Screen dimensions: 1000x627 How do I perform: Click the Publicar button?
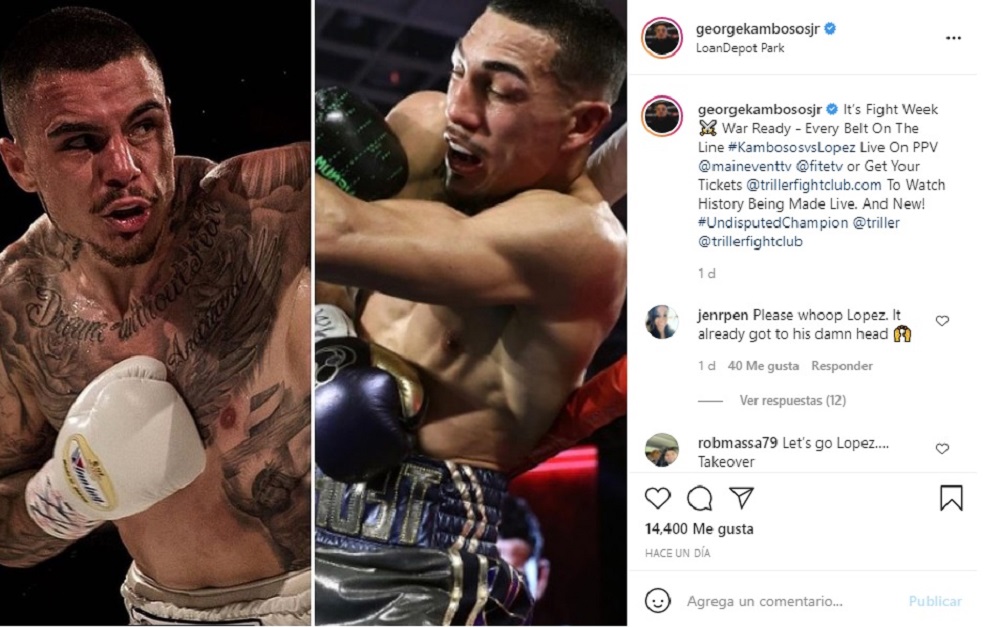(935, 601)
